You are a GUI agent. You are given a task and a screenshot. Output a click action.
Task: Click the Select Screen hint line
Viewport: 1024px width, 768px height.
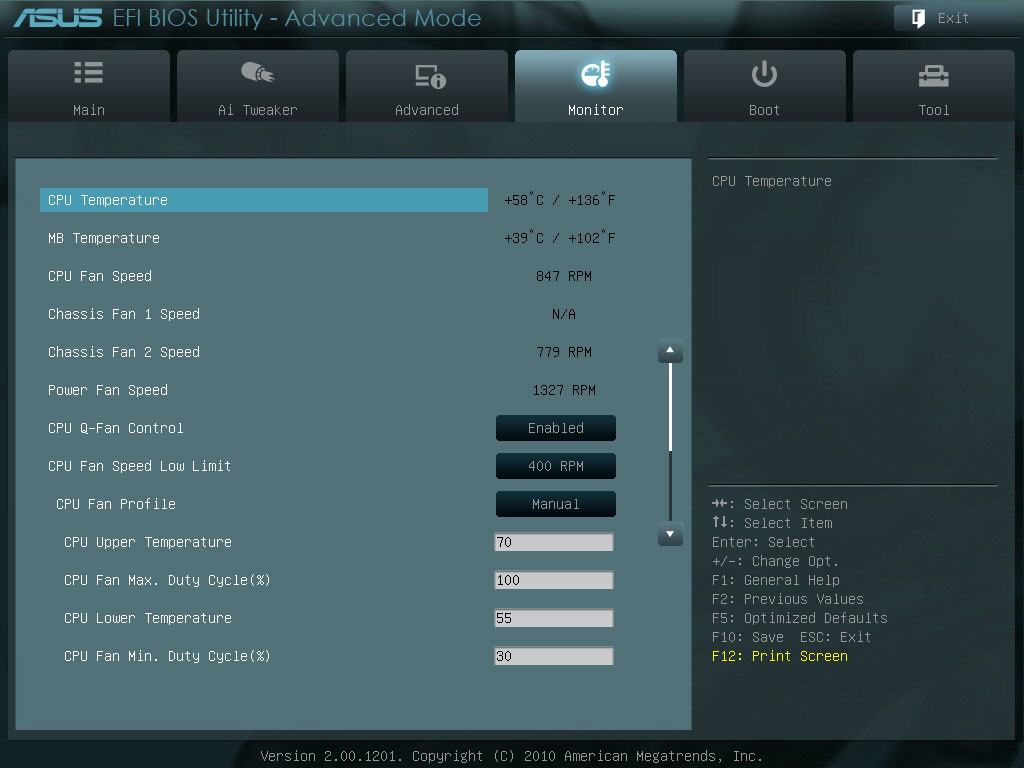(780, 504)
